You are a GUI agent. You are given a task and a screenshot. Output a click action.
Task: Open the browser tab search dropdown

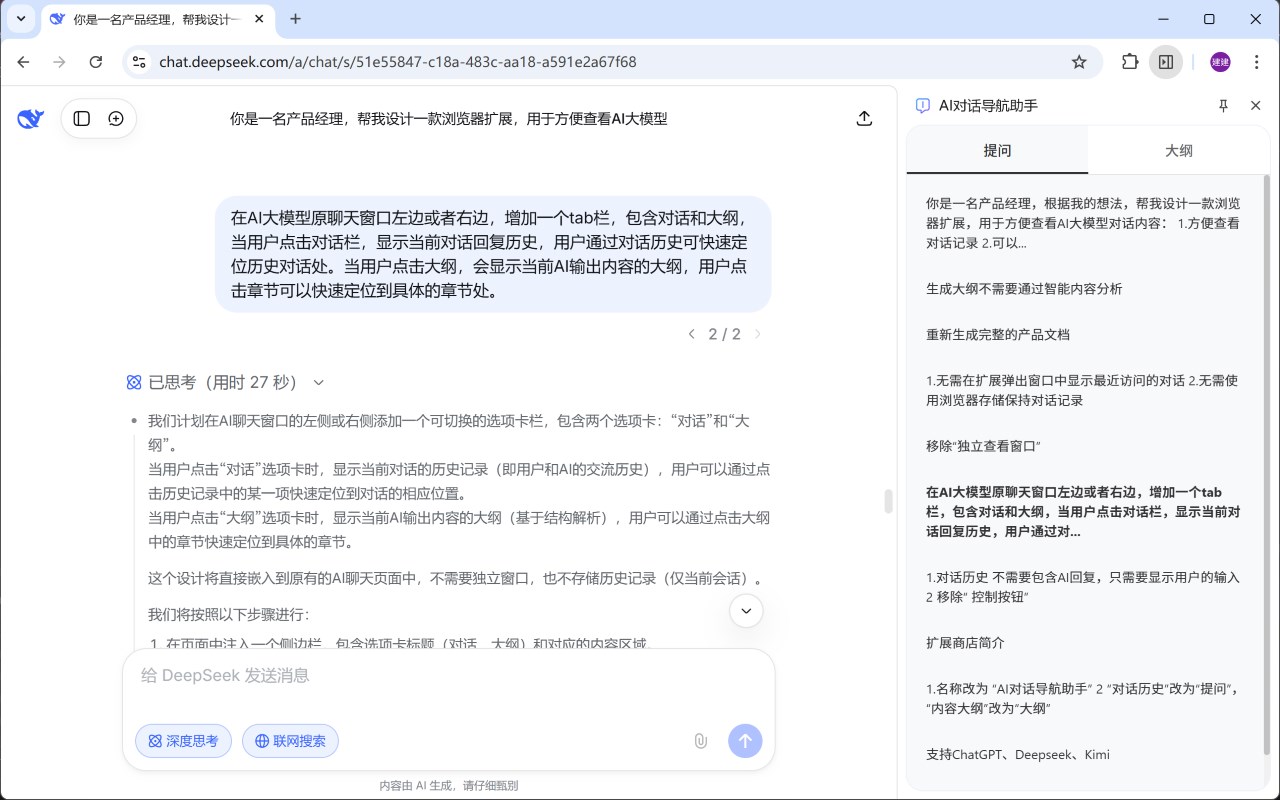tap(20, 19)
